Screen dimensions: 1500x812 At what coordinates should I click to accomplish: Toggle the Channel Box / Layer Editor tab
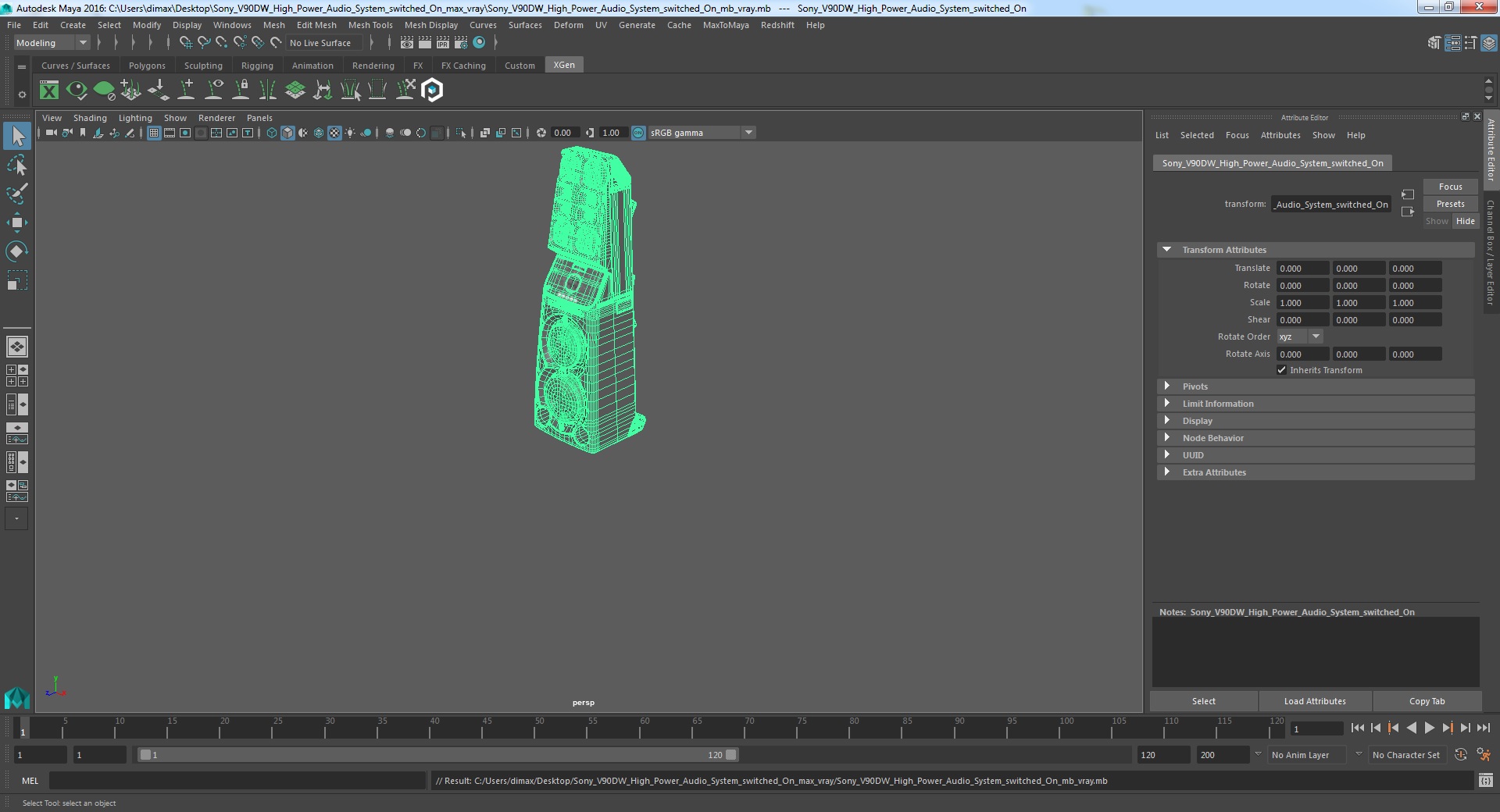click(x=1491, y=252)
